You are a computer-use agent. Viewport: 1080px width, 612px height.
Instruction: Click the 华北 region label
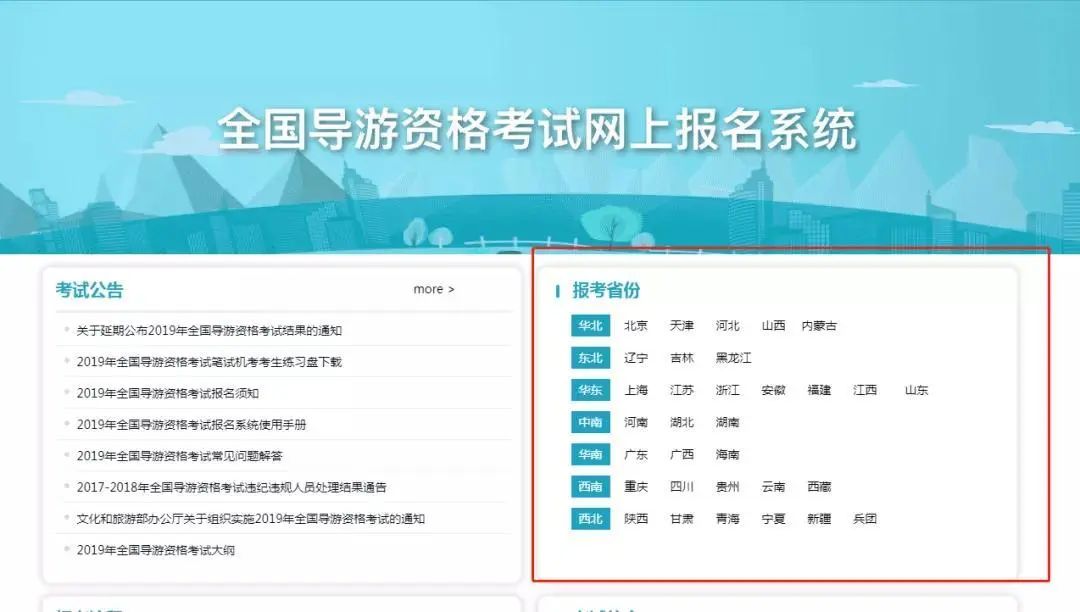click(x=590, y=326)
